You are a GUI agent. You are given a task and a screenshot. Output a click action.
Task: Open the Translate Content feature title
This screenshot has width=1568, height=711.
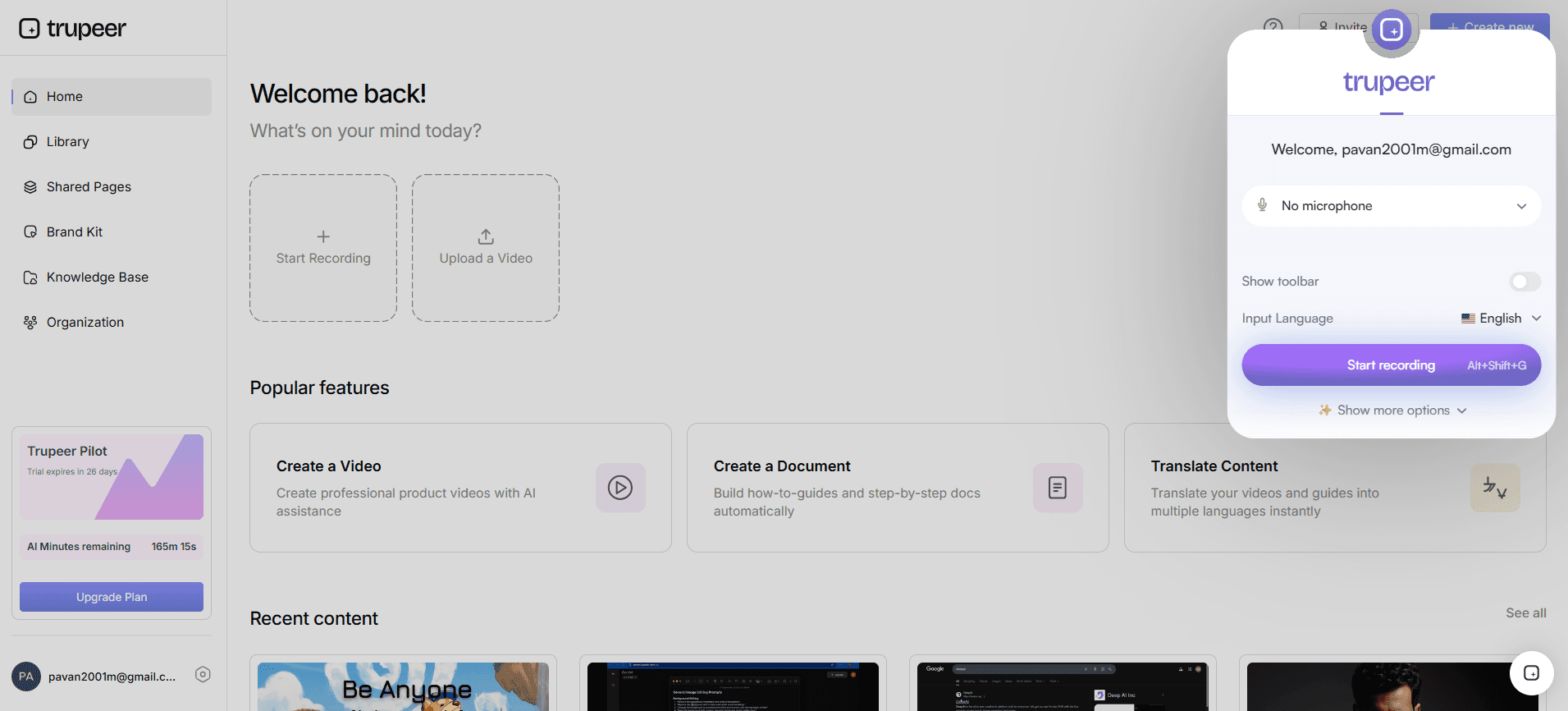point(1214,466)
